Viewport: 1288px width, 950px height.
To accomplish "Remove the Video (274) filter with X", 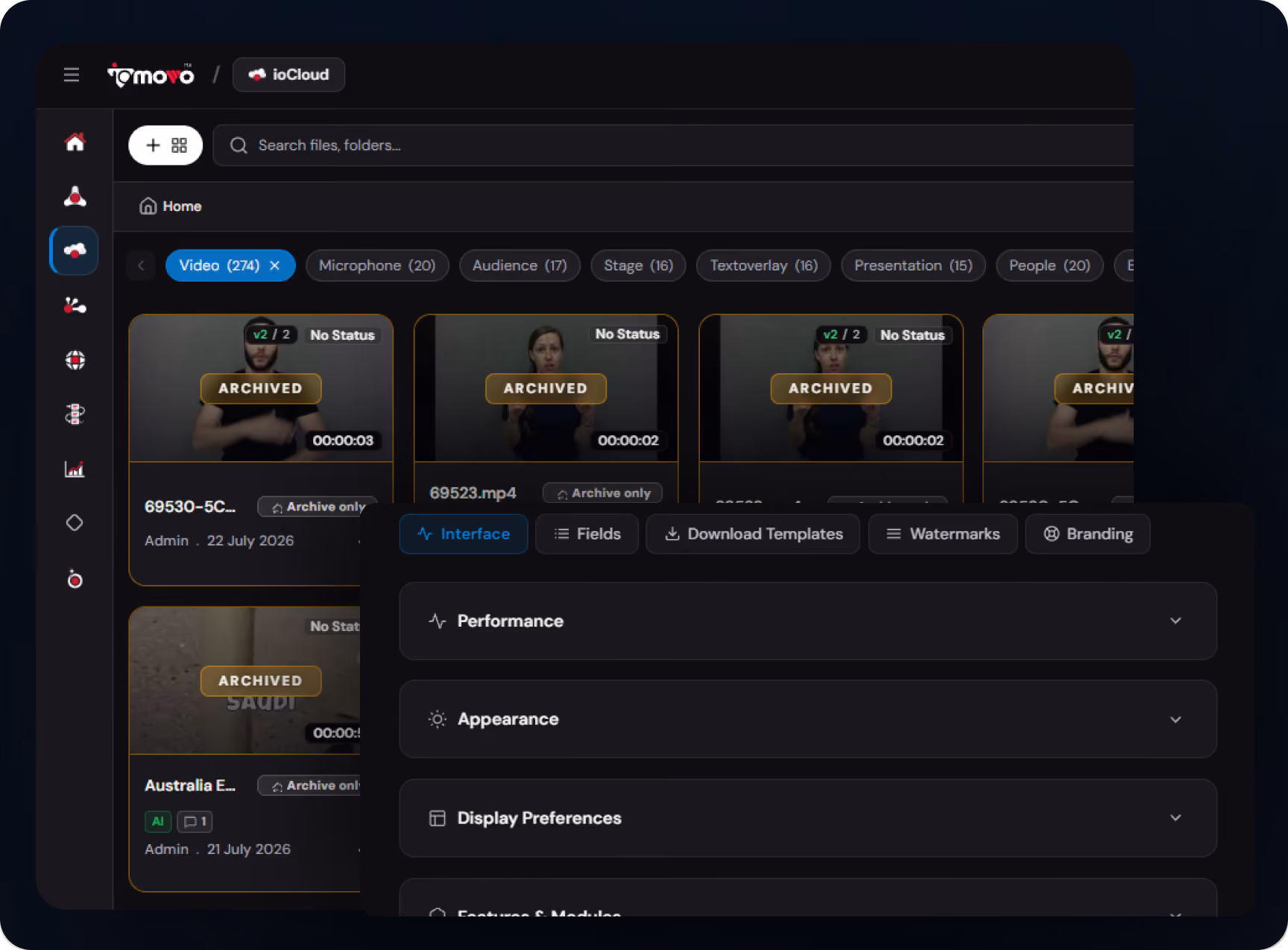I will [x=275, y=266].
